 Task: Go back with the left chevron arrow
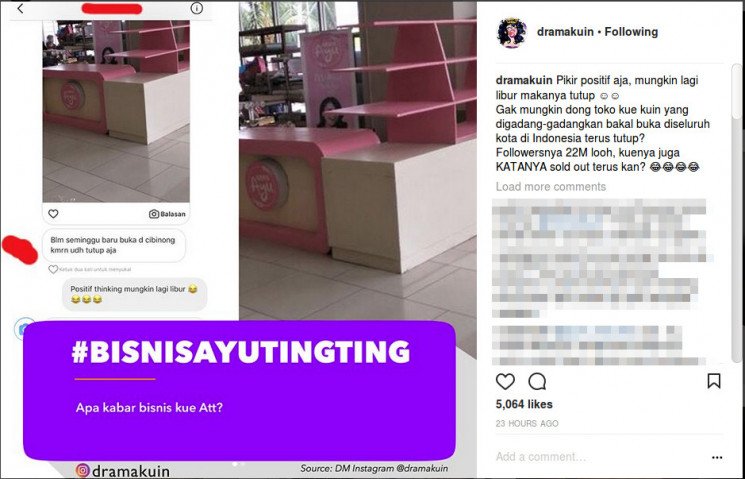click(20, 9)
